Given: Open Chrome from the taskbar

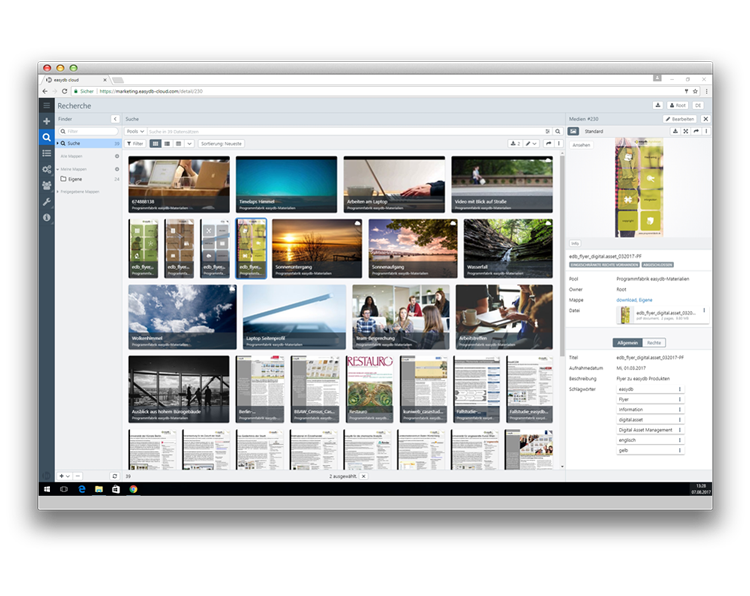Looking at the screenshot, I should pos(133,489).
